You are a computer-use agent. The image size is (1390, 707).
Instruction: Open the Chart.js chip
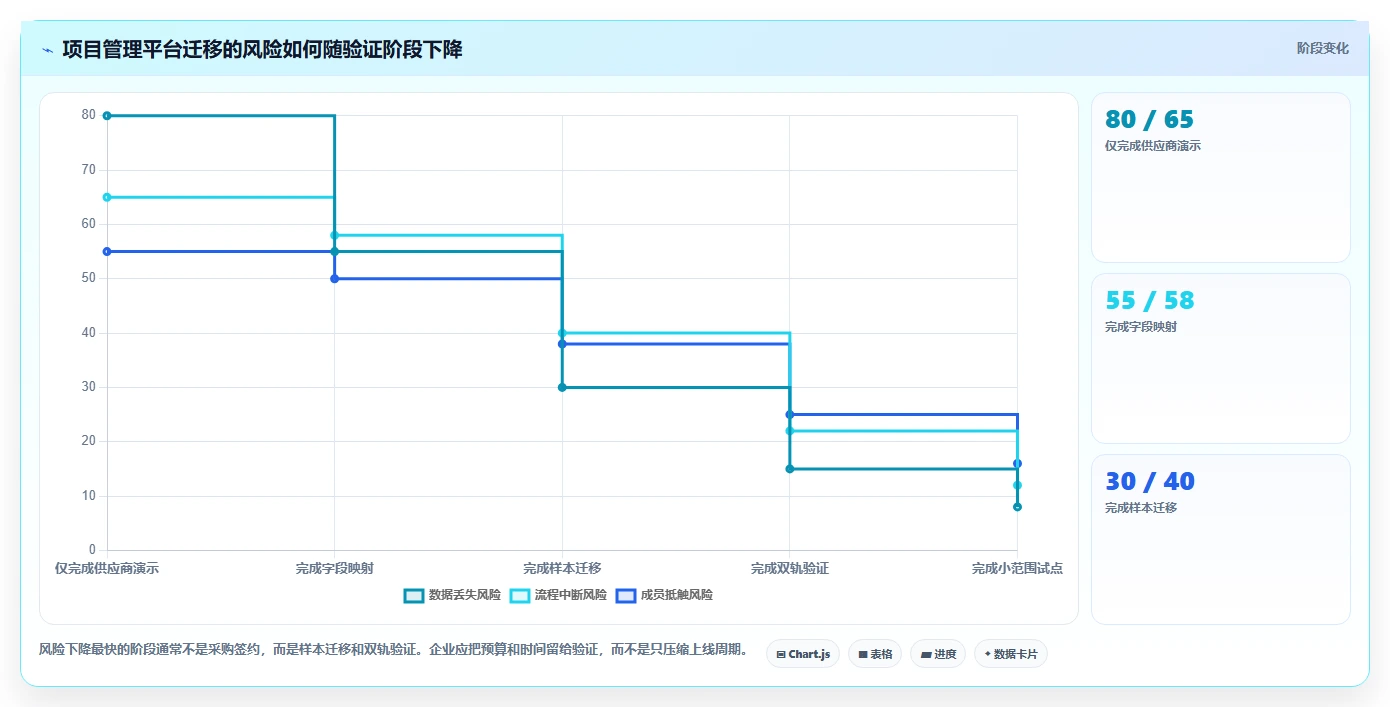coord(803,654)
